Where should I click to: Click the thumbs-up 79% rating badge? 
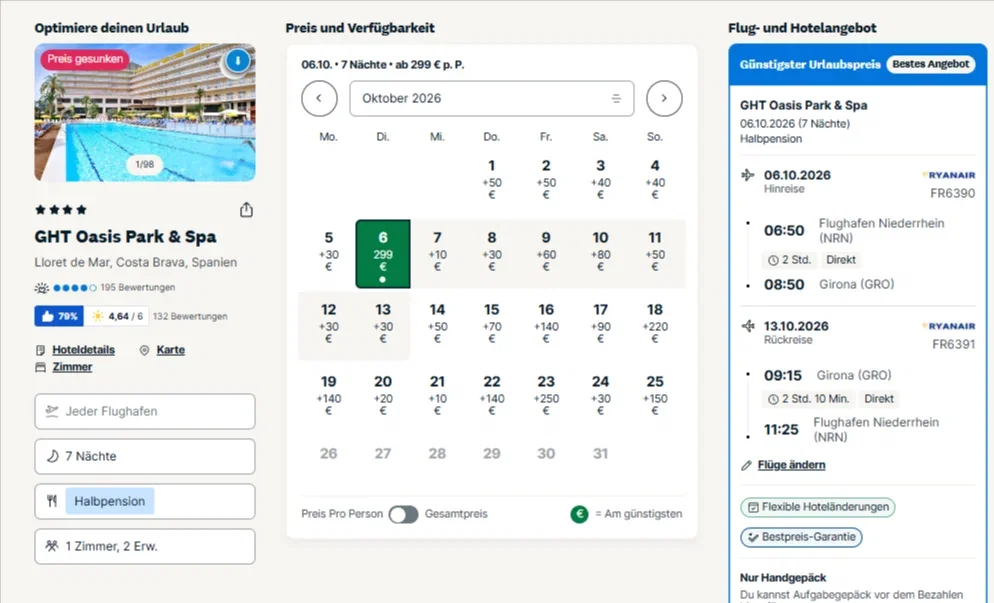coord(59,316)
